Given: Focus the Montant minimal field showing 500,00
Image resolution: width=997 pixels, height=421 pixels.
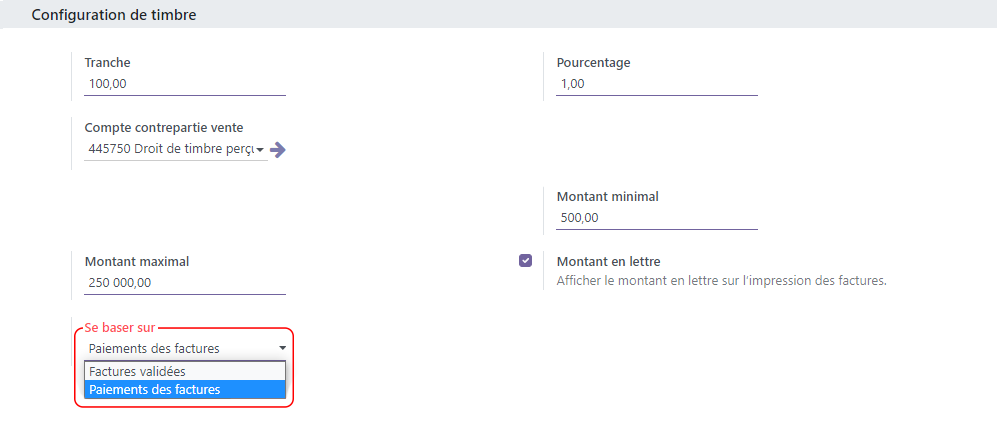Looking at the screenshot, I should pos(657,217).
